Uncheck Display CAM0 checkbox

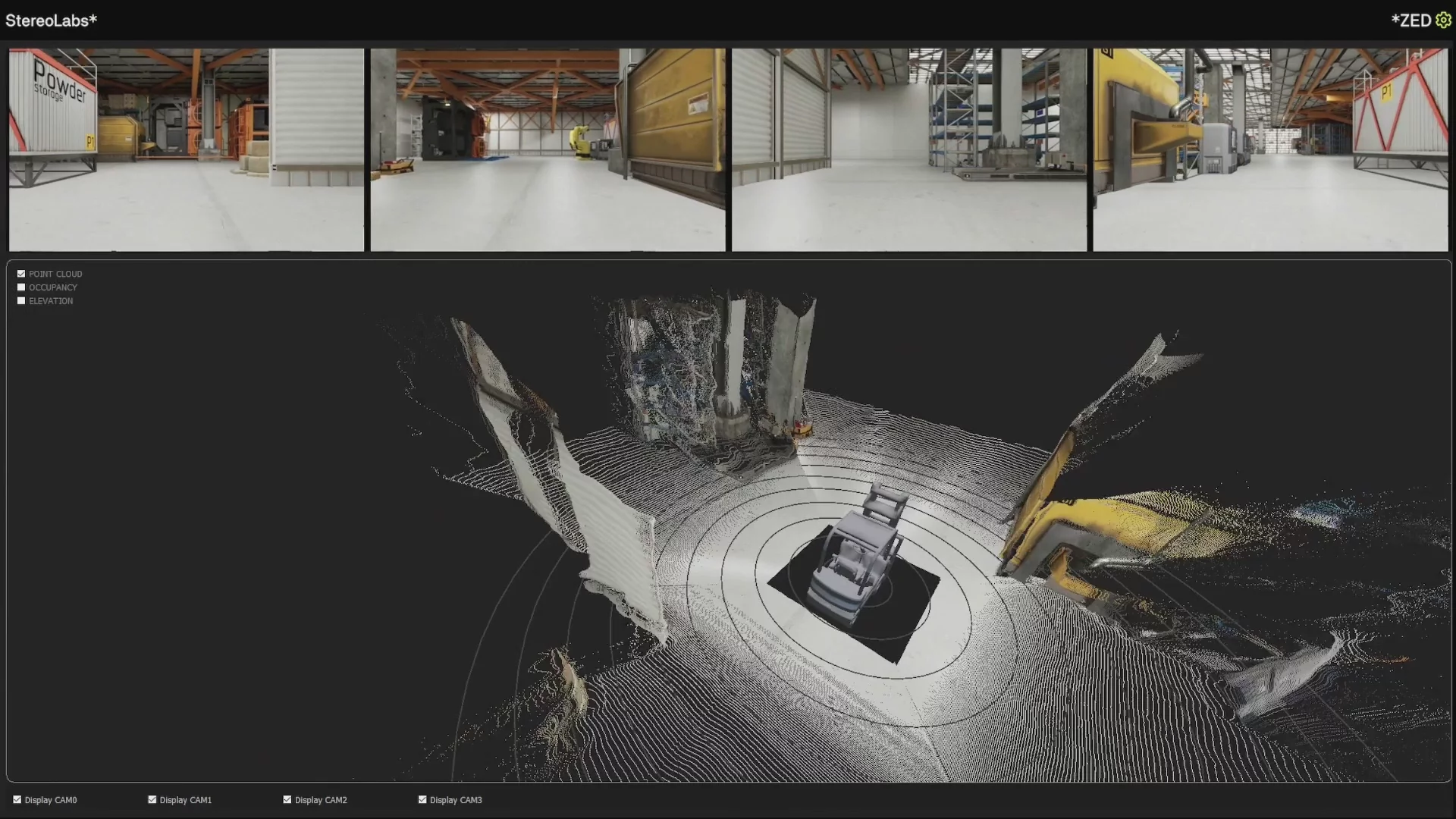pos(17,799)
